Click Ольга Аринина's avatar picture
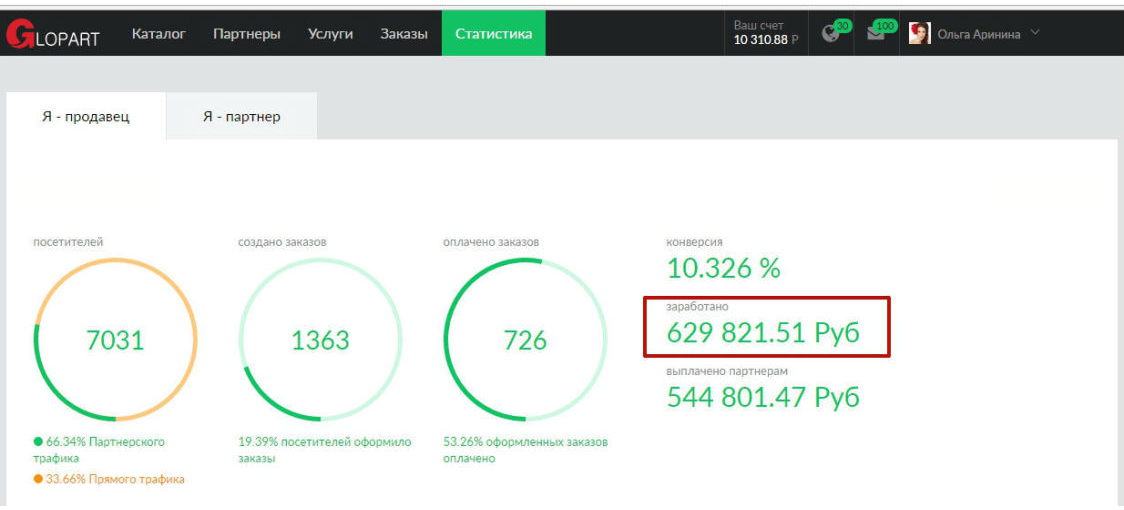 [919, 34]
